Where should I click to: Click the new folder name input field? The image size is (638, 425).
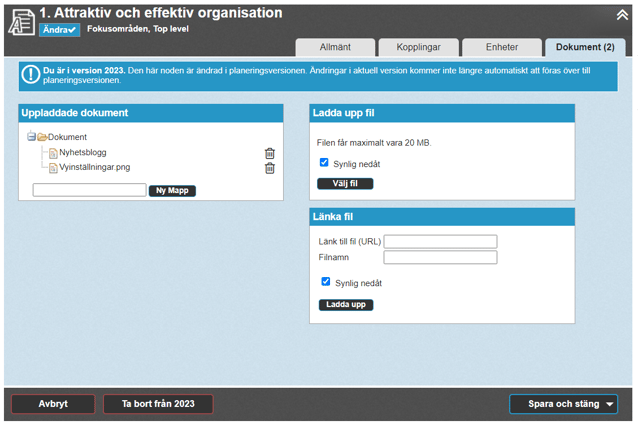[x=89, y=190]
